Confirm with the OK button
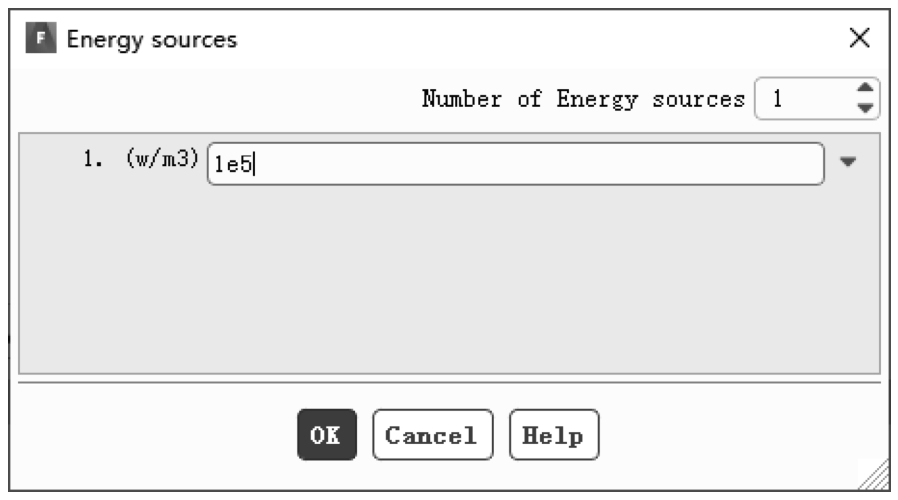 [327, 435]
